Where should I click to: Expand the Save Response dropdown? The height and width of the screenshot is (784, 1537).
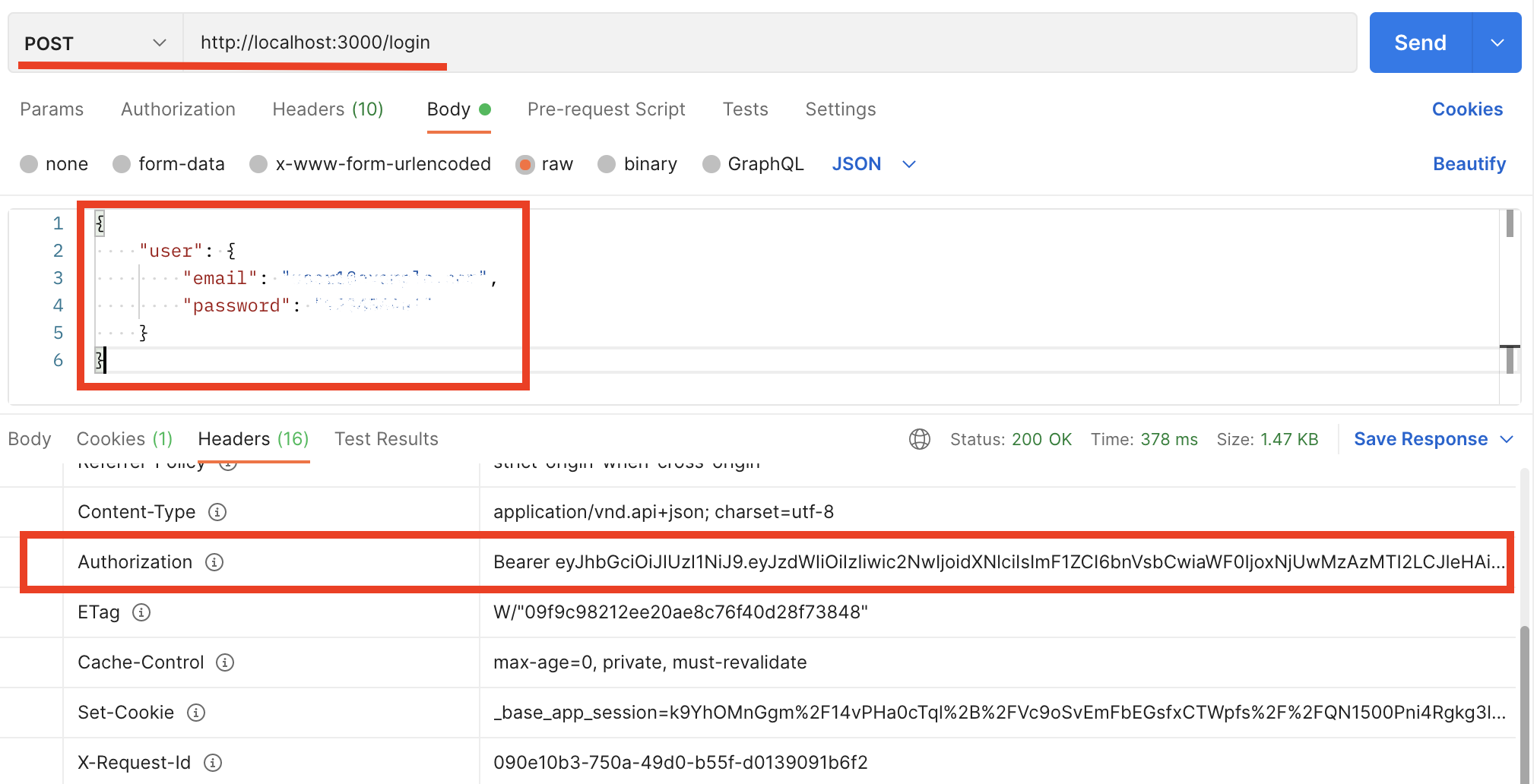(1507, 439)
